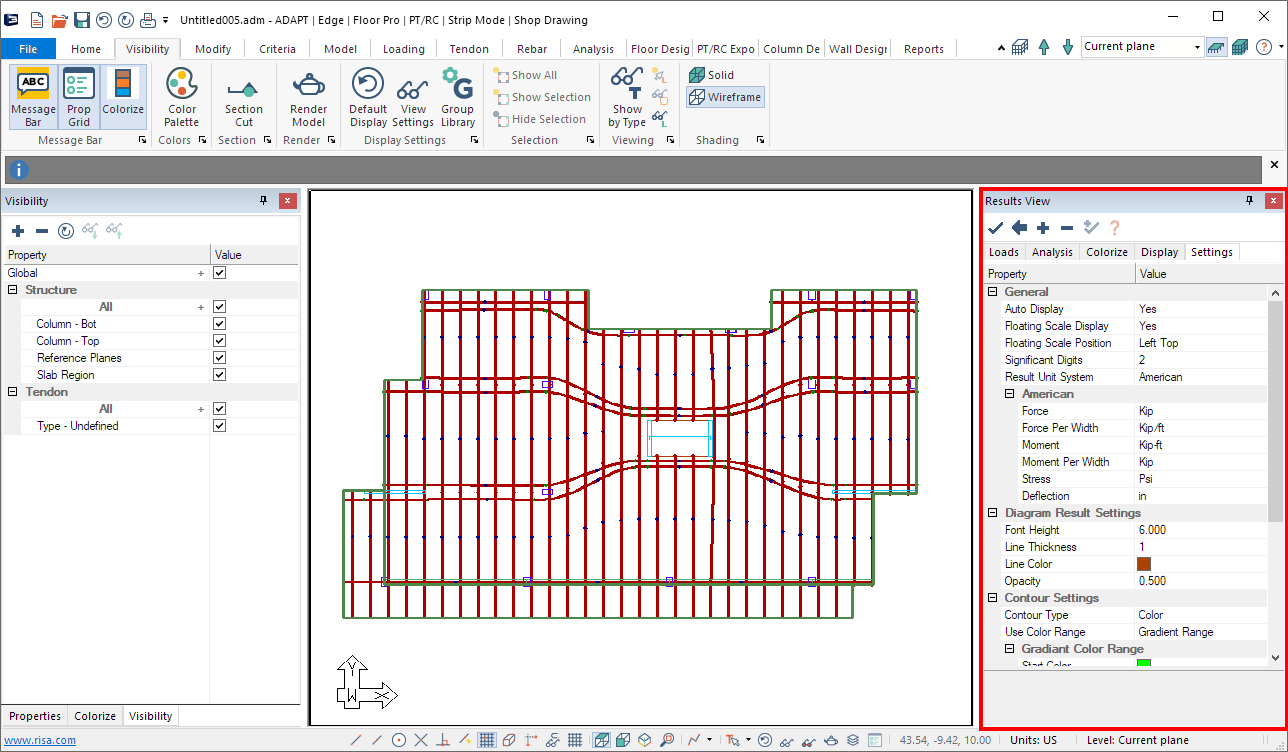Screen dimensions: 1288x752
Task: Open the Colorize tab in Results View
Action: [1106, 252]
